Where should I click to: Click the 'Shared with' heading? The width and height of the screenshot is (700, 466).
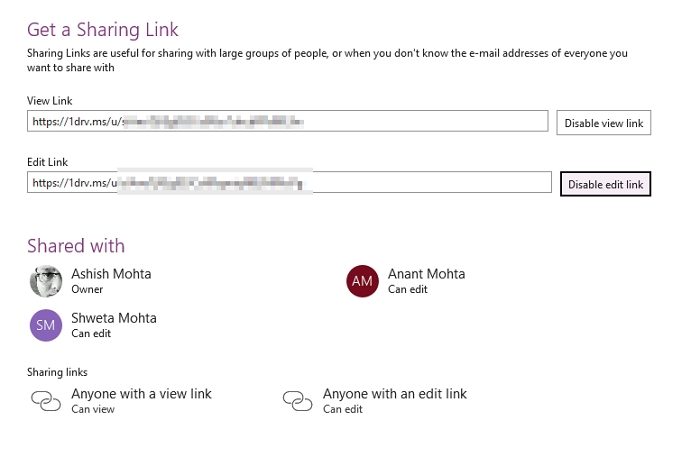tap(76, 246)
